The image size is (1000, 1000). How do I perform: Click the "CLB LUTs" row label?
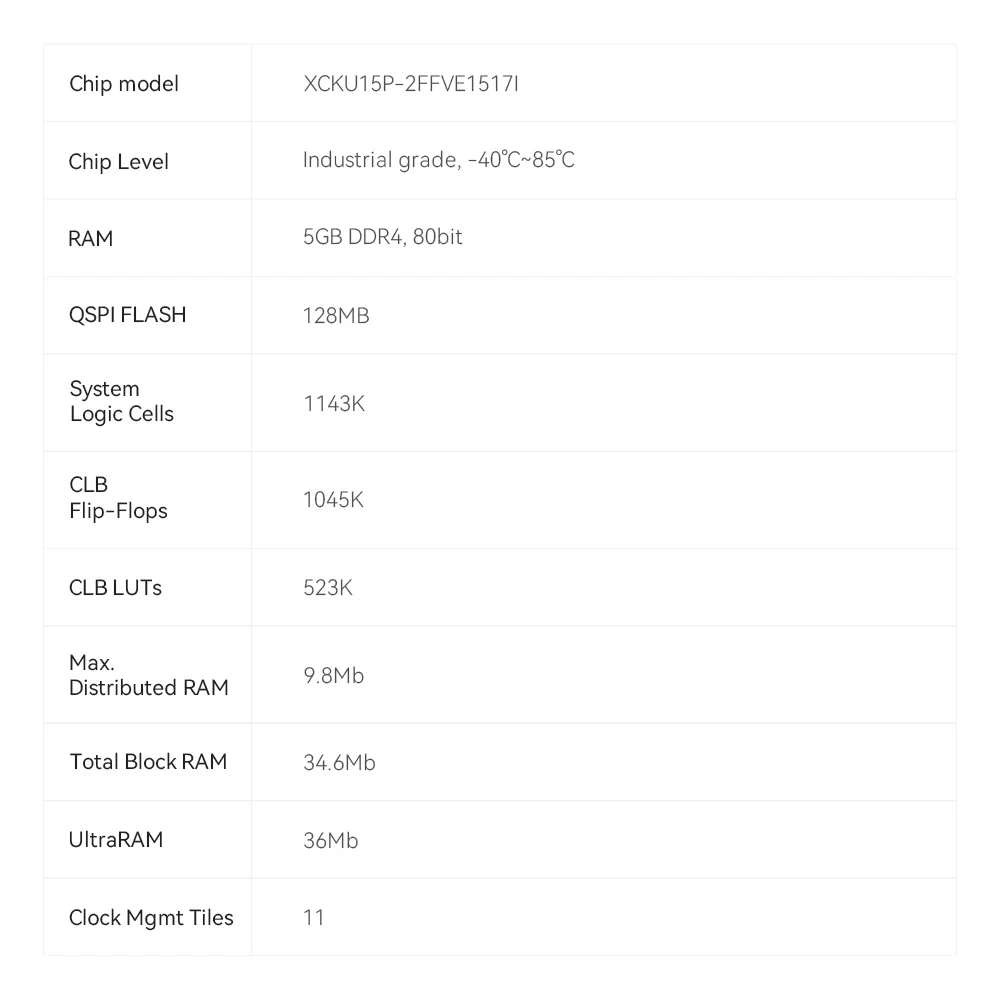click(115, 588)
